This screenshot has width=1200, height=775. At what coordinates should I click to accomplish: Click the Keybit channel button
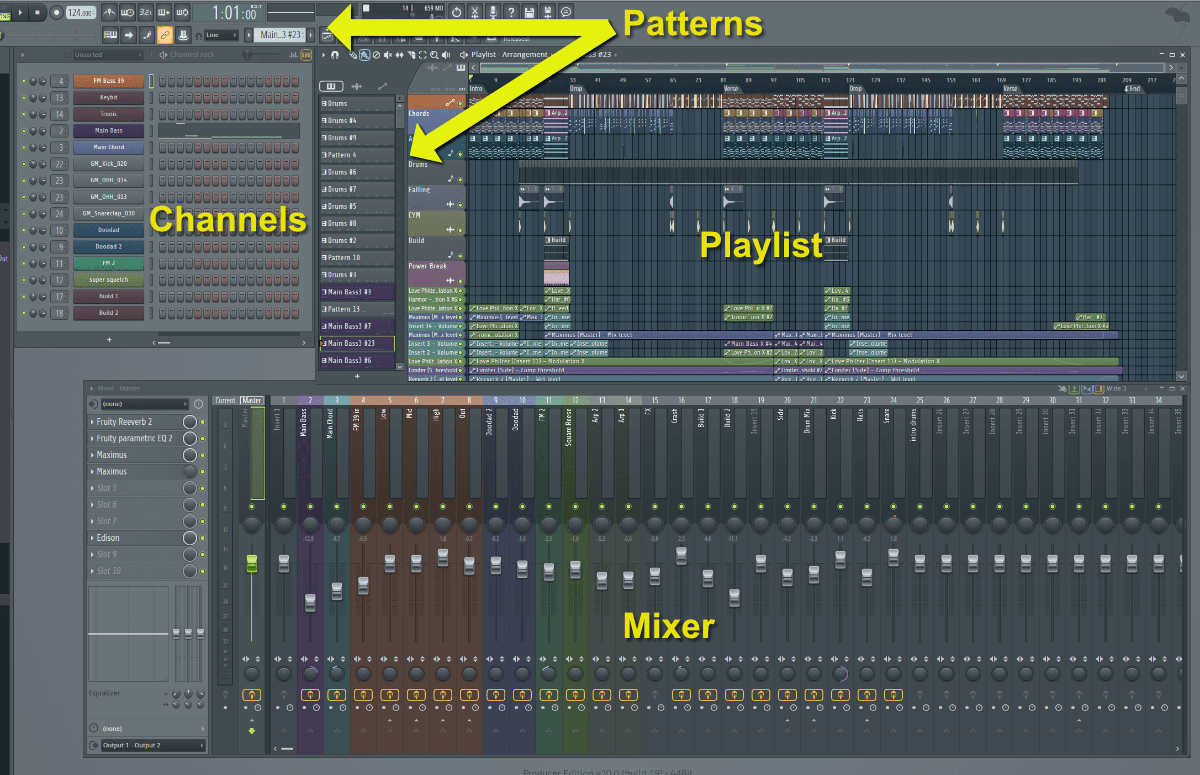(x=109, y=98)
